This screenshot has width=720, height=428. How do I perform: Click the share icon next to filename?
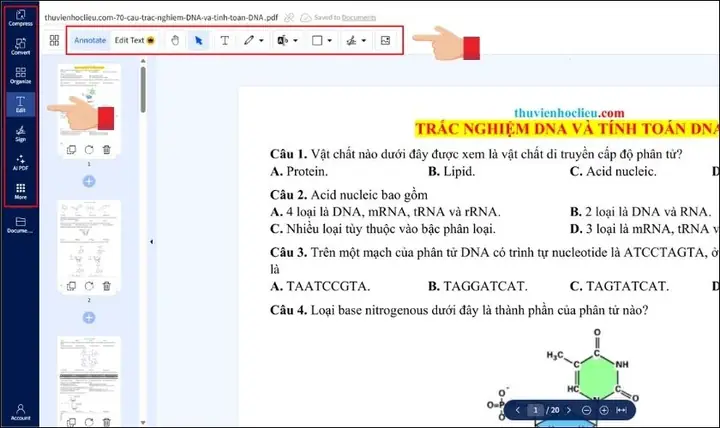[289, 17]
